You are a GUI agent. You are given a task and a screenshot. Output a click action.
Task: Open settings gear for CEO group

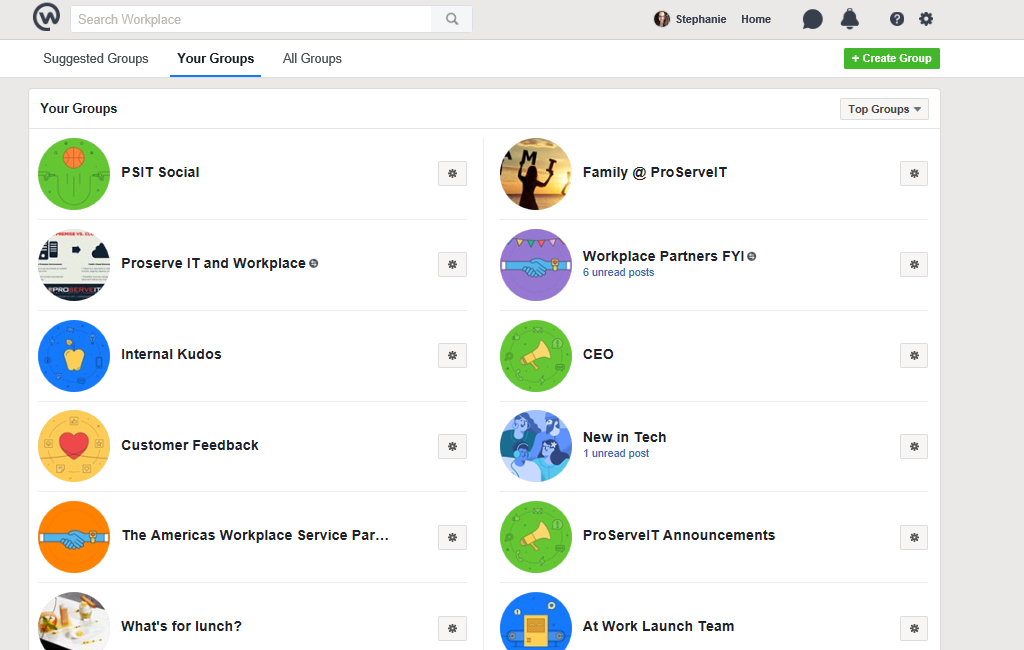pyautogui.click(x=914, y=355)
